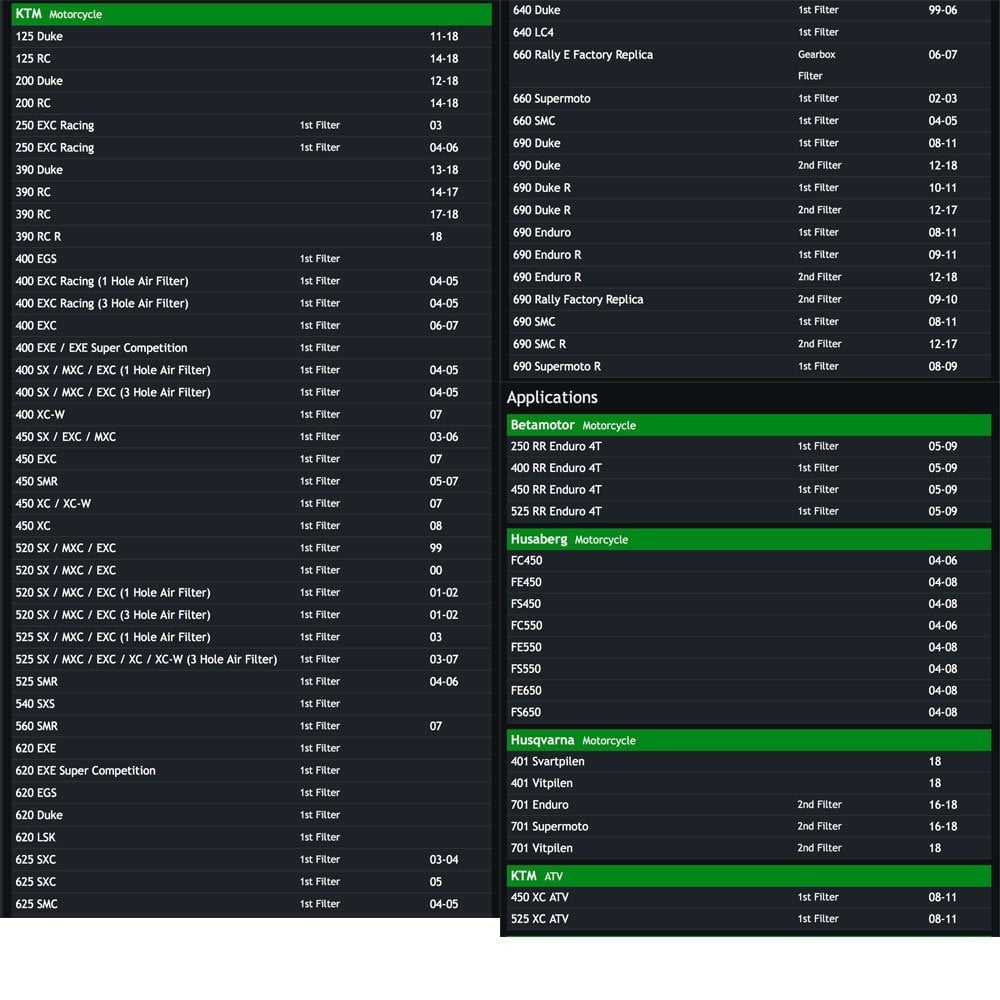Click the 701 Vitpilen row

(x=749, y=848)
